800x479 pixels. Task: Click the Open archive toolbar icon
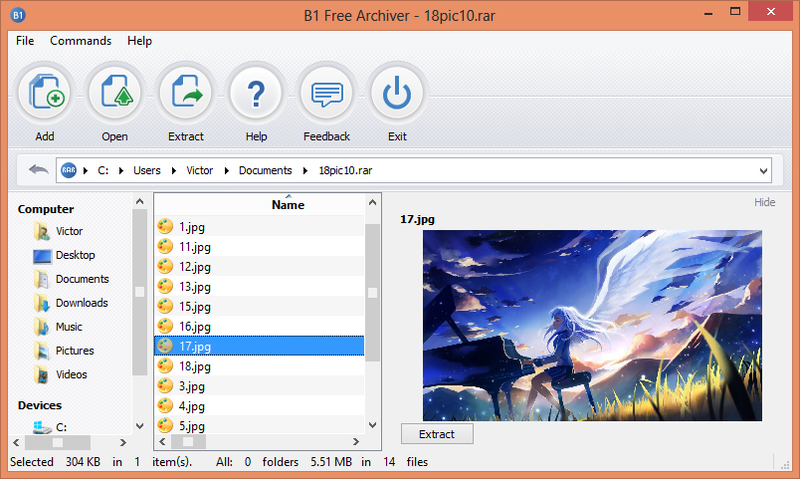point(115,93)
